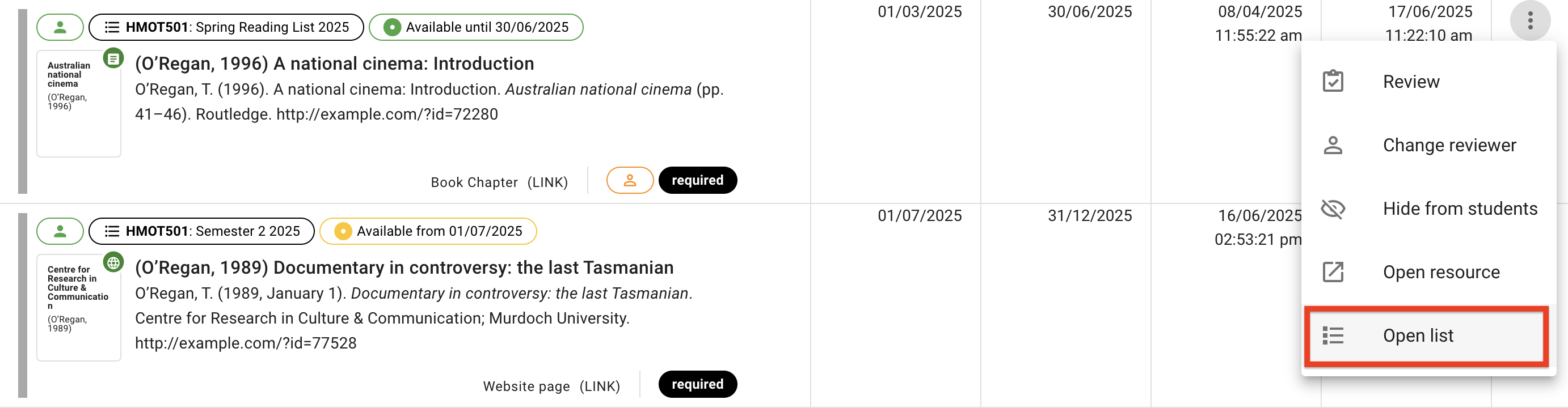1568x408 pixels.
Task: Hide item from students via crossed-eye option
Action: 1460,208
